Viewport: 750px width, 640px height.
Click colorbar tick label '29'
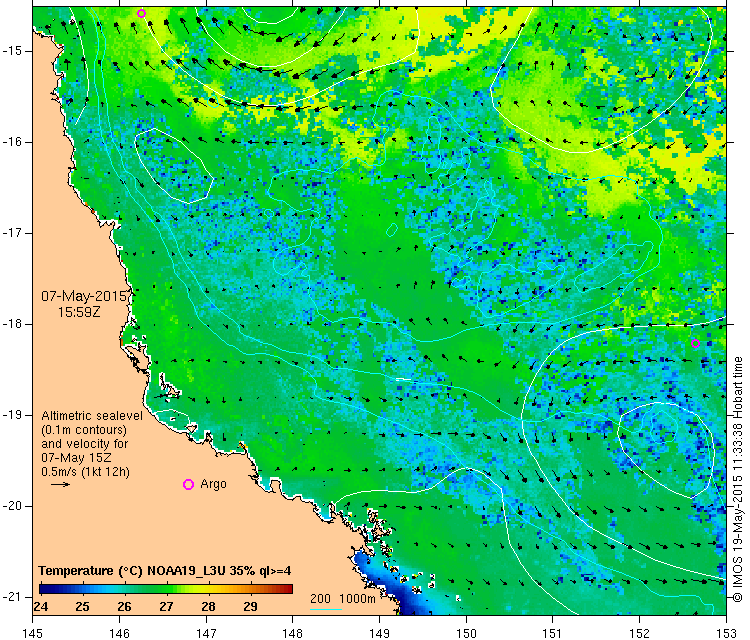pyautogui.click(x=250, y=607)
